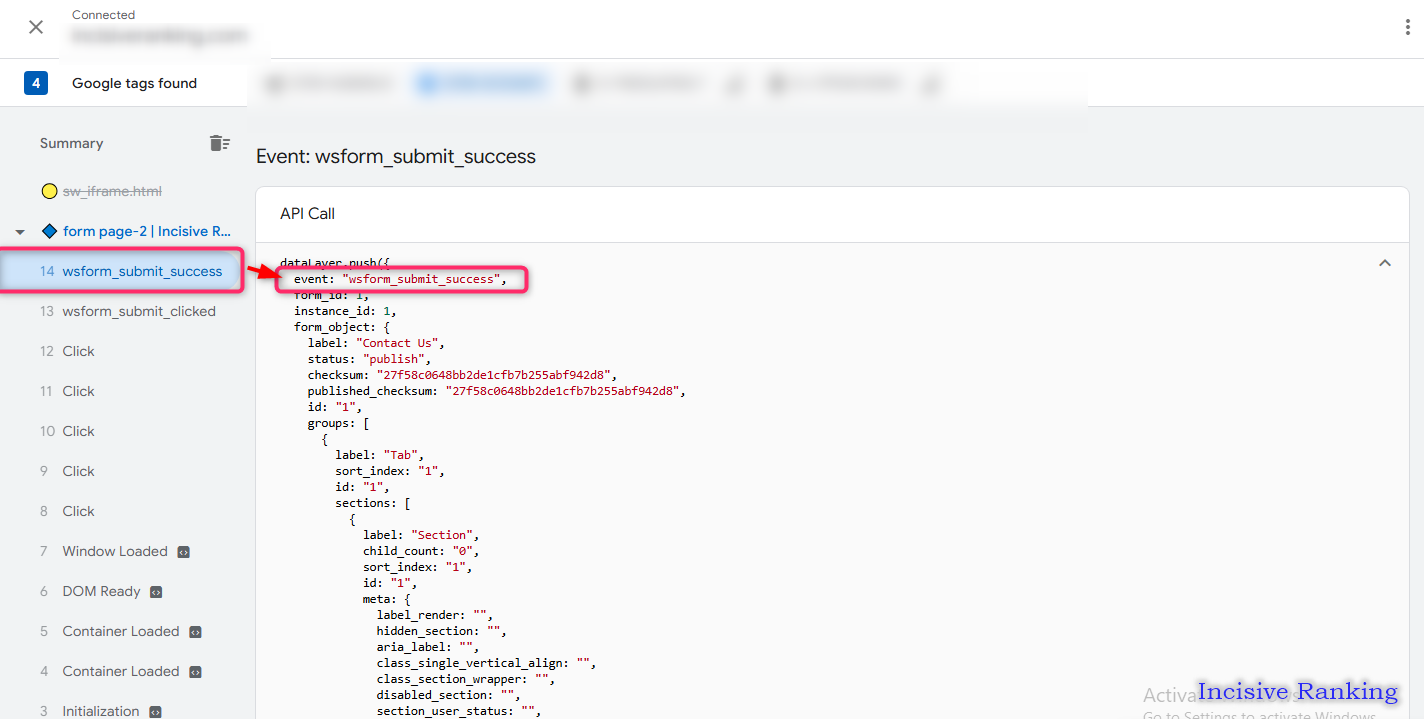Click the form_object: { code line
This screenshot has height=719, width=1424.
pos(342,327)
